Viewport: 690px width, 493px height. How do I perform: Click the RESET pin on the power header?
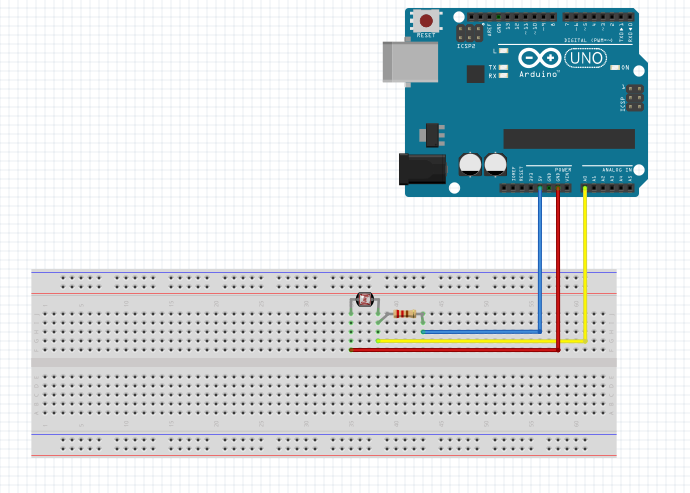pyautogui.click(x=522, y=188)
